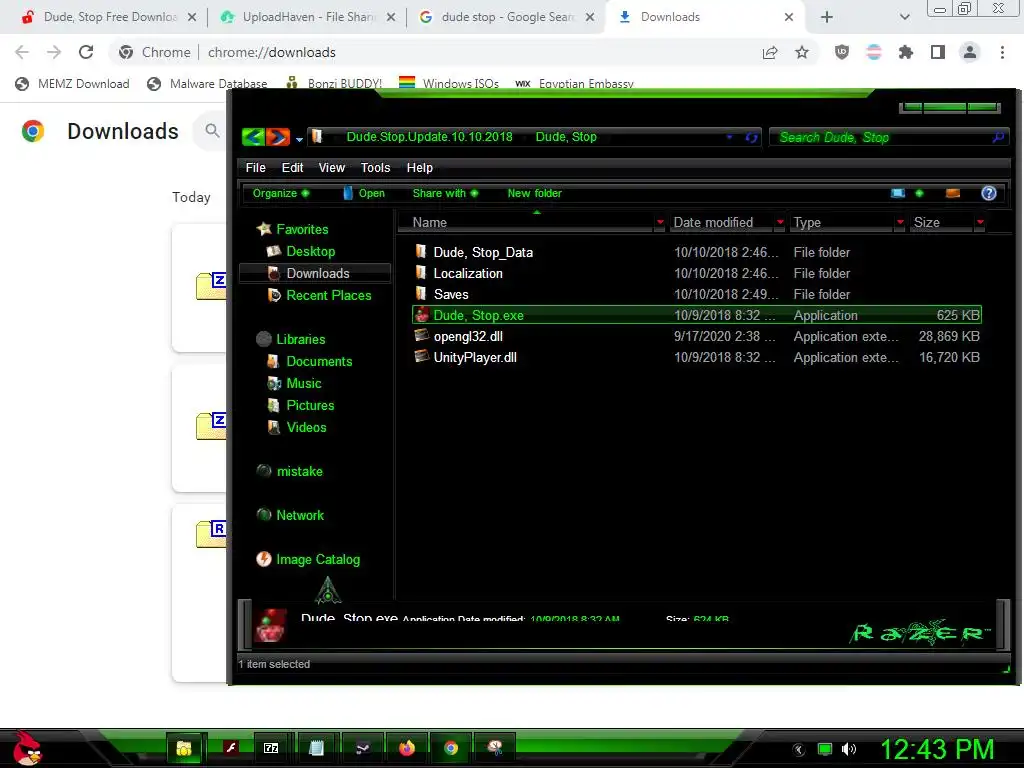Open Documents library

pos(319,361)
